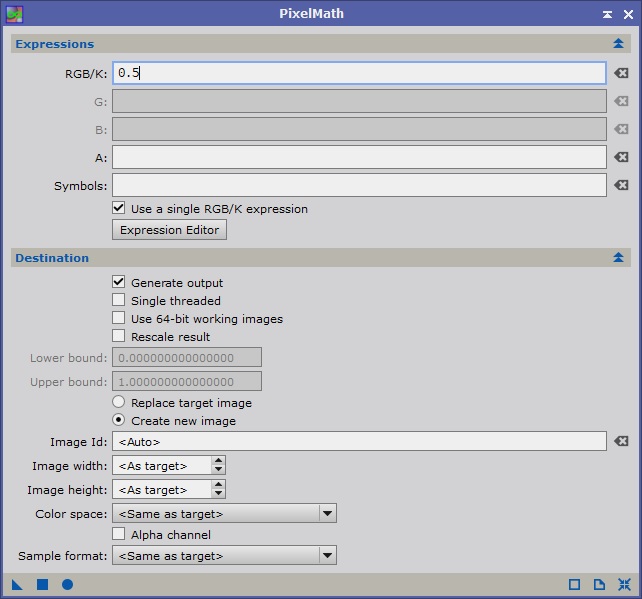Click Apply Global circle icon

[x=68, y=584]
